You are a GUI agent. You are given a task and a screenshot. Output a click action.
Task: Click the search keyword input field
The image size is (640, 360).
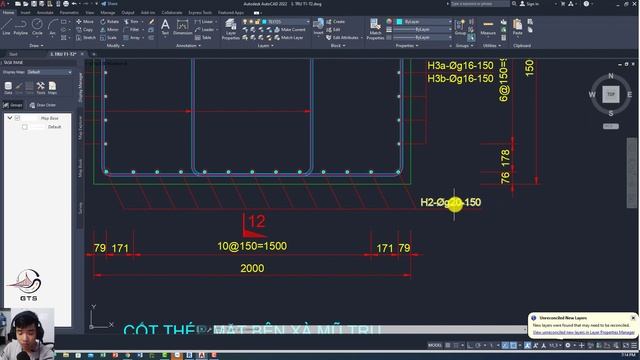(480, 4)
